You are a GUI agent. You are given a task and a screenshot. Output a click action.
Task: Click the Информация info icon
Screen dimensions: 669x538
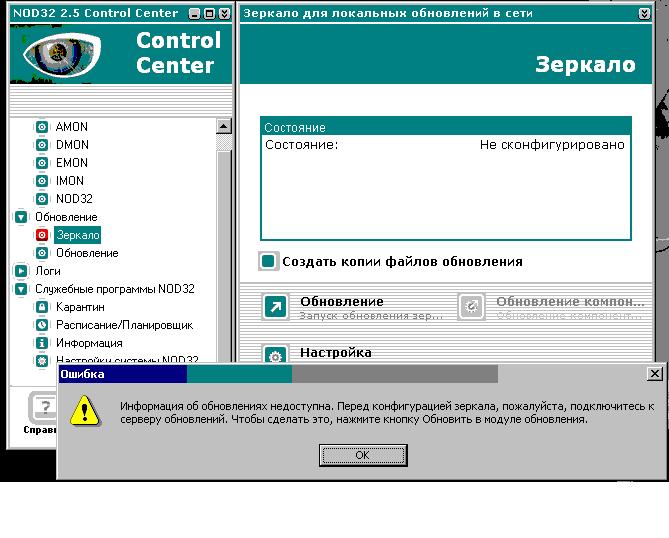click(42, 343)
